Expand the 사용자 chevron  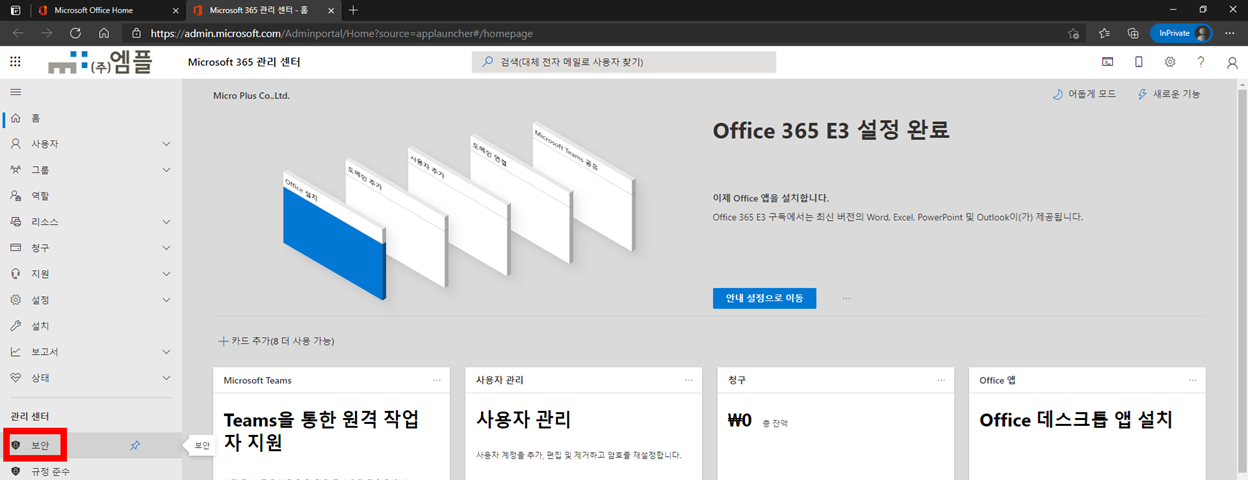166,144
